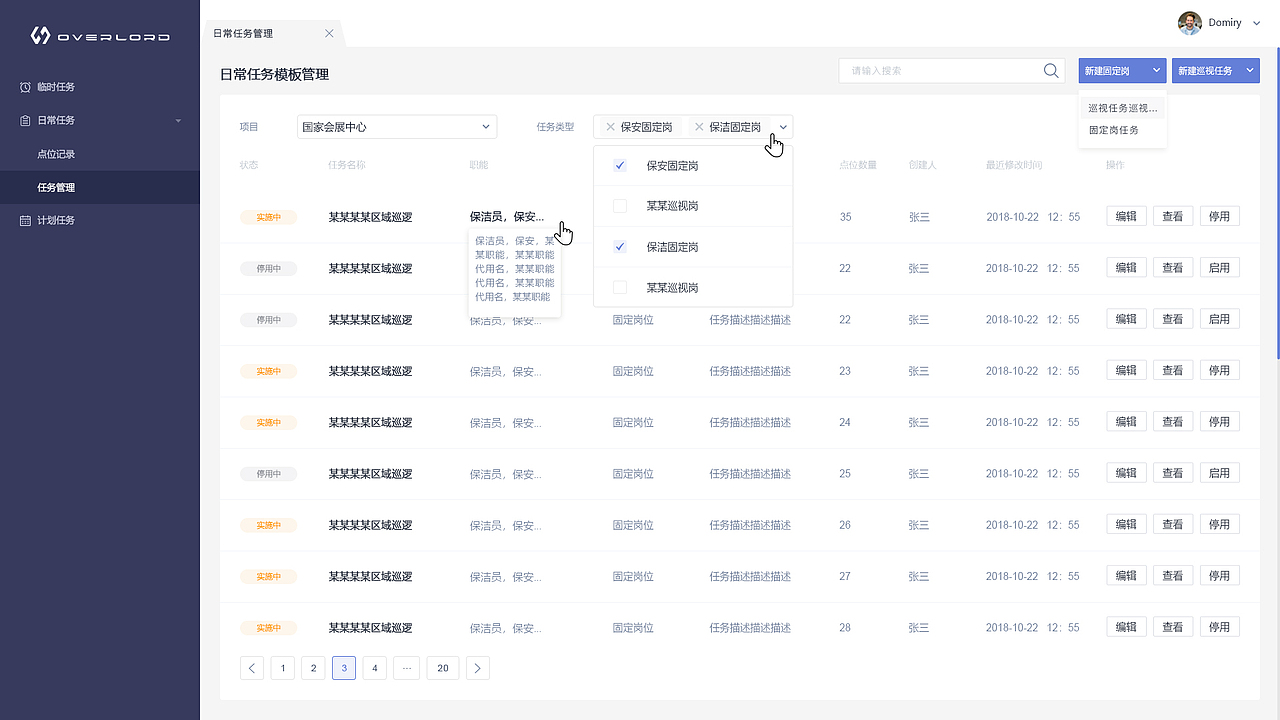Check the 某某巡视岗 option directly under 保安固定岗
Viewport: 1280px width, 720px height.
620,206
